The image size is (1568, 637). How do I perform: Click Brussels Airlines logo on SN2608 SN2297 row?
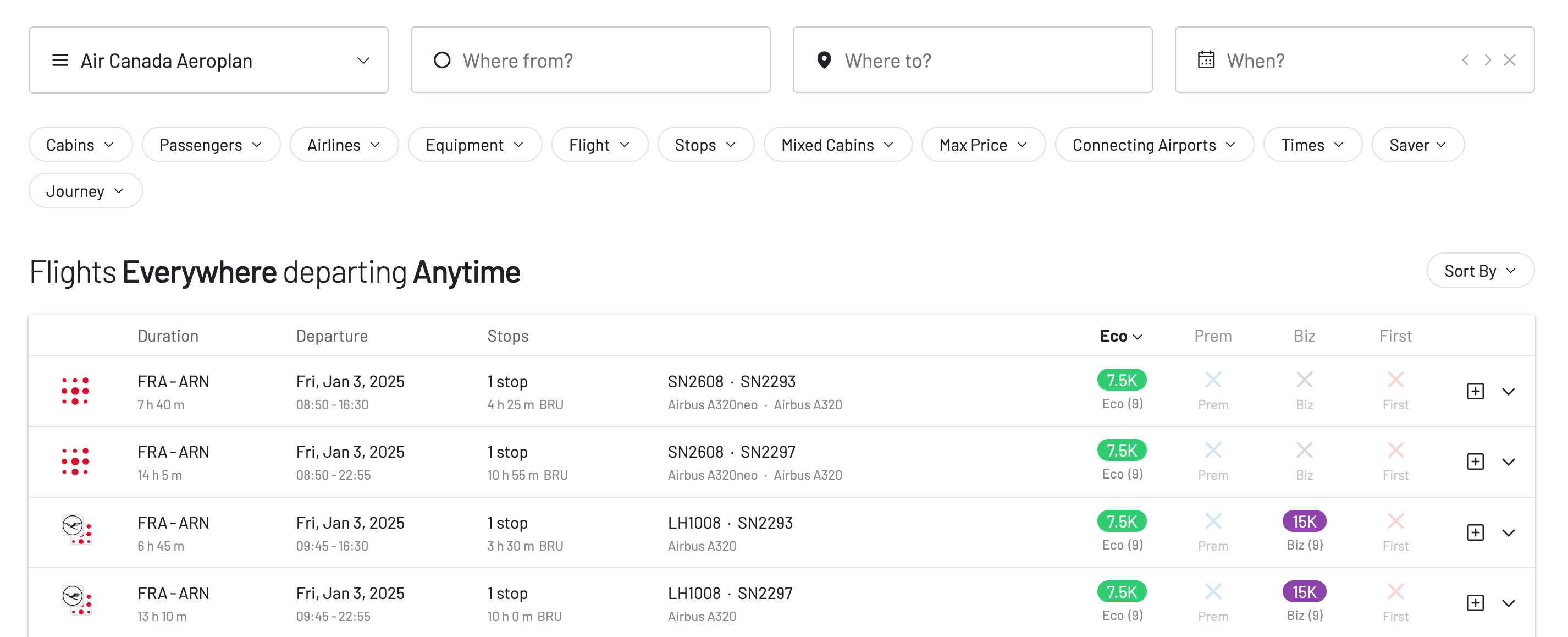tap(75, 462)
